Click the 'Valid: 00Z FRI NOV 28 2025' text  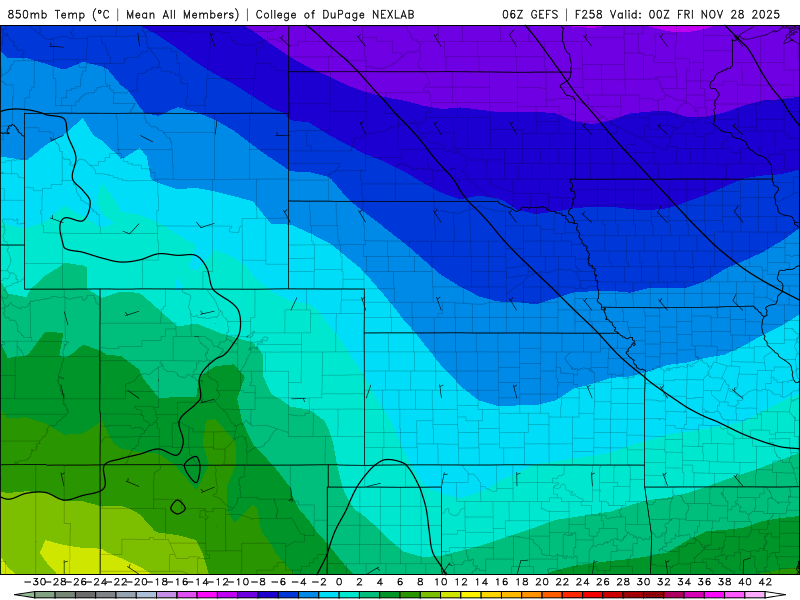(695, 14)
